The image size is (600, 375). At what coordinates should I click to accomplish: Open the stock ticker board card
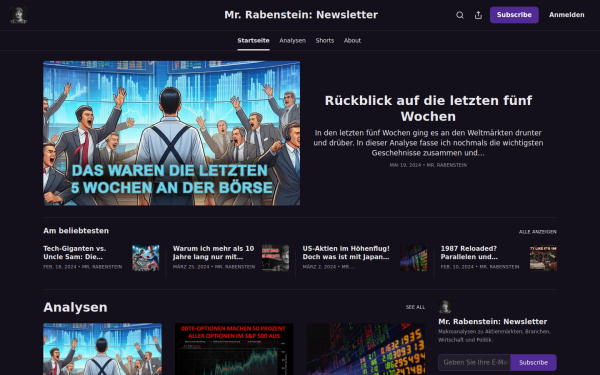[x=366, y=349]
